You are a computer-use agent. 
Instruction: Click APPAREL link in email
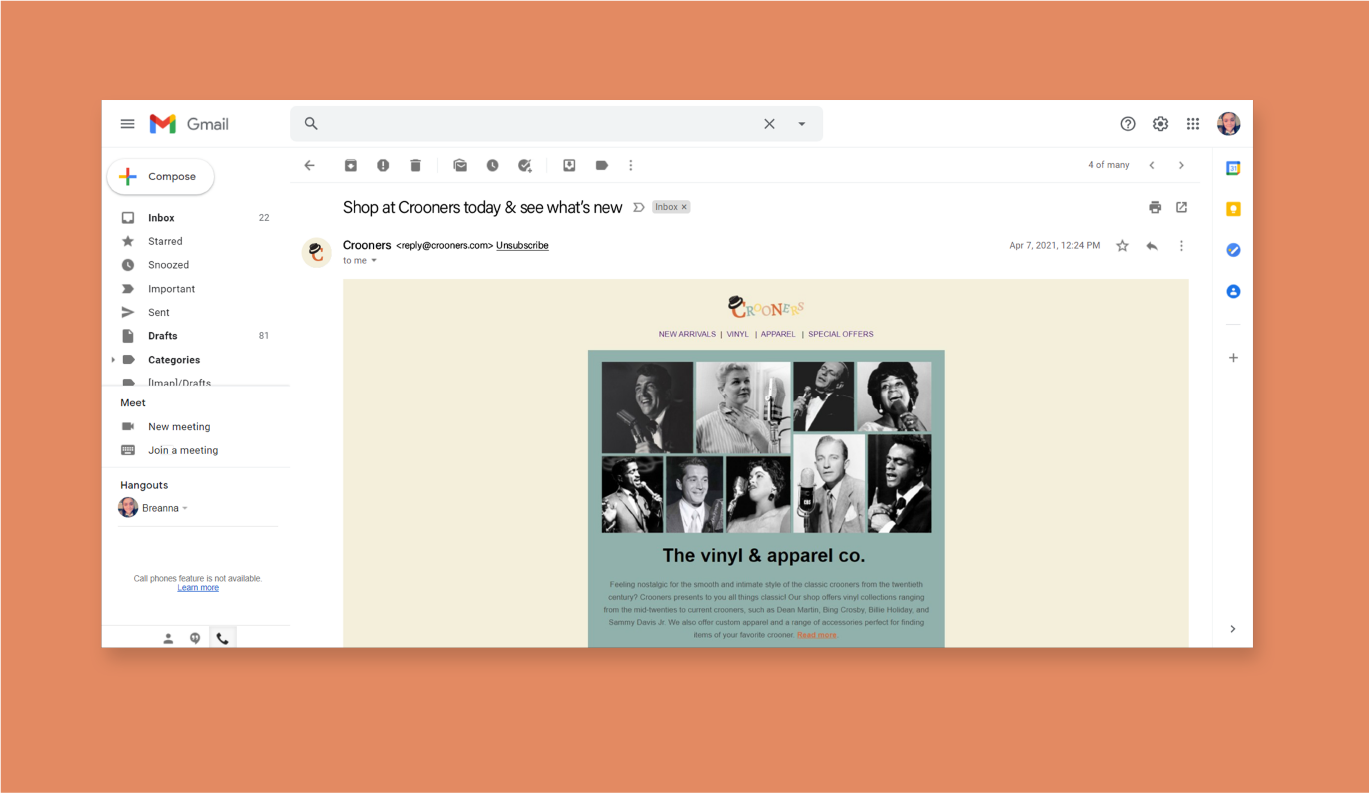click(778, 334)
